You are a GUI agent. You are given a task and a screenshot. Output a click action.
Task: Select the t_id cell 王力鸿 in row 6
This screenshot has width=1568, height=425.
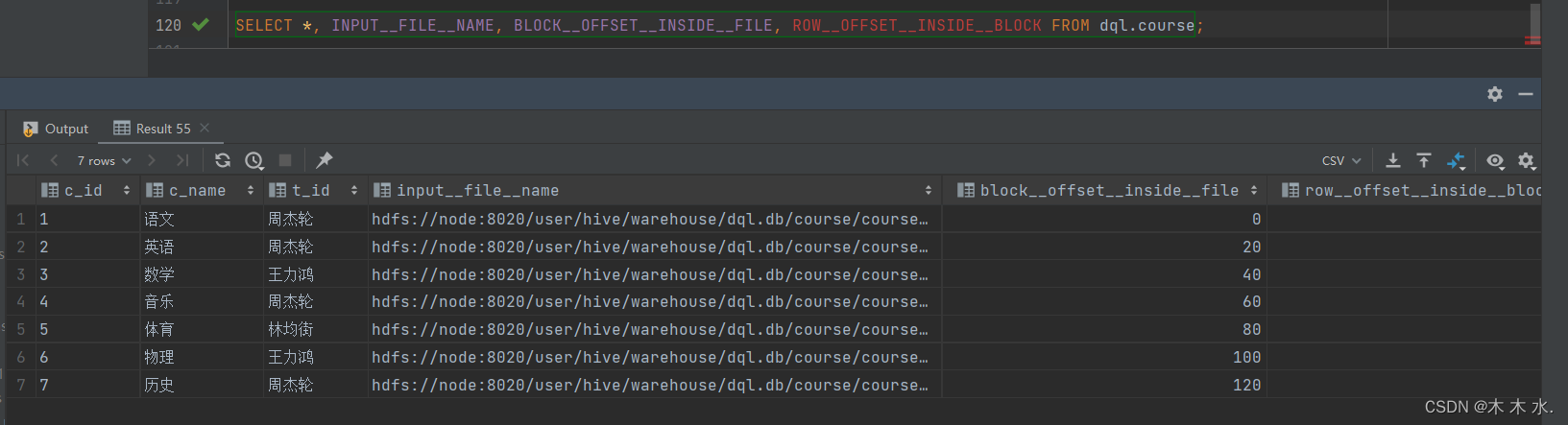click(315, 357)
